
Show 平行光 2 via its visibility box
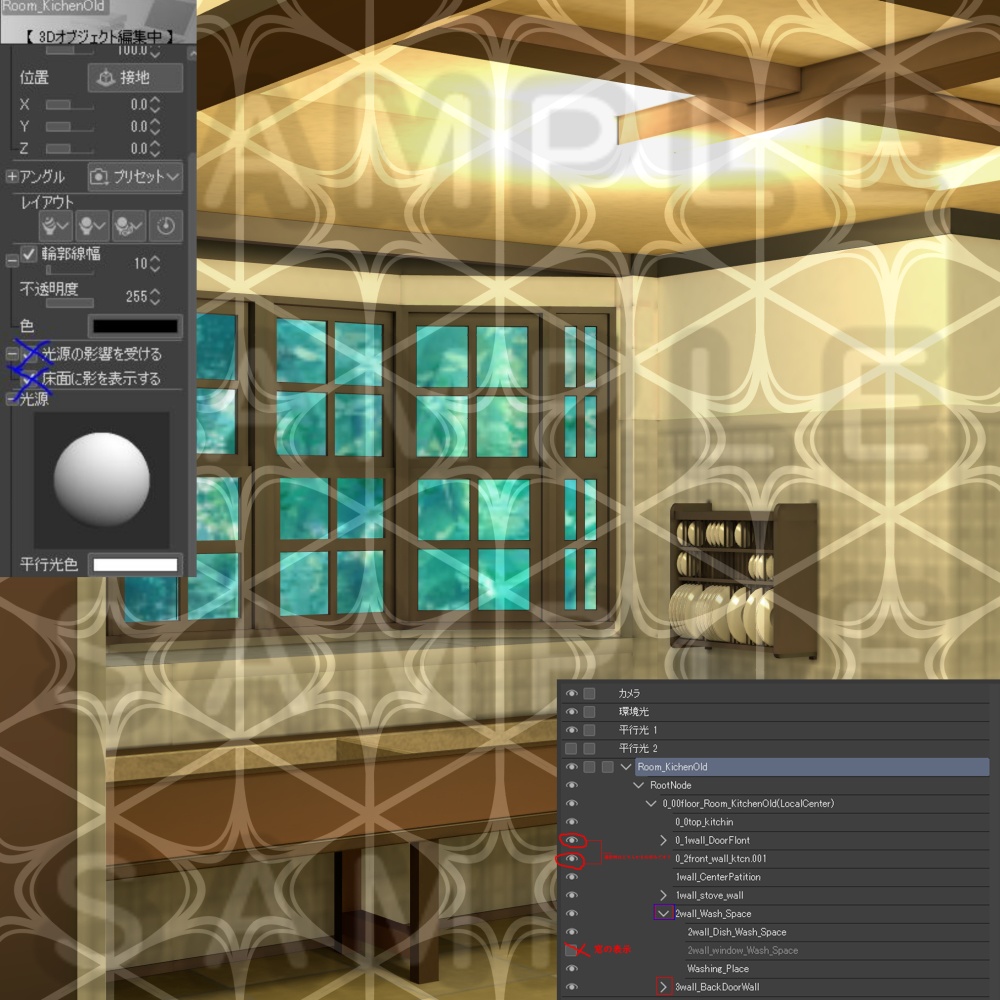point(571,748)
